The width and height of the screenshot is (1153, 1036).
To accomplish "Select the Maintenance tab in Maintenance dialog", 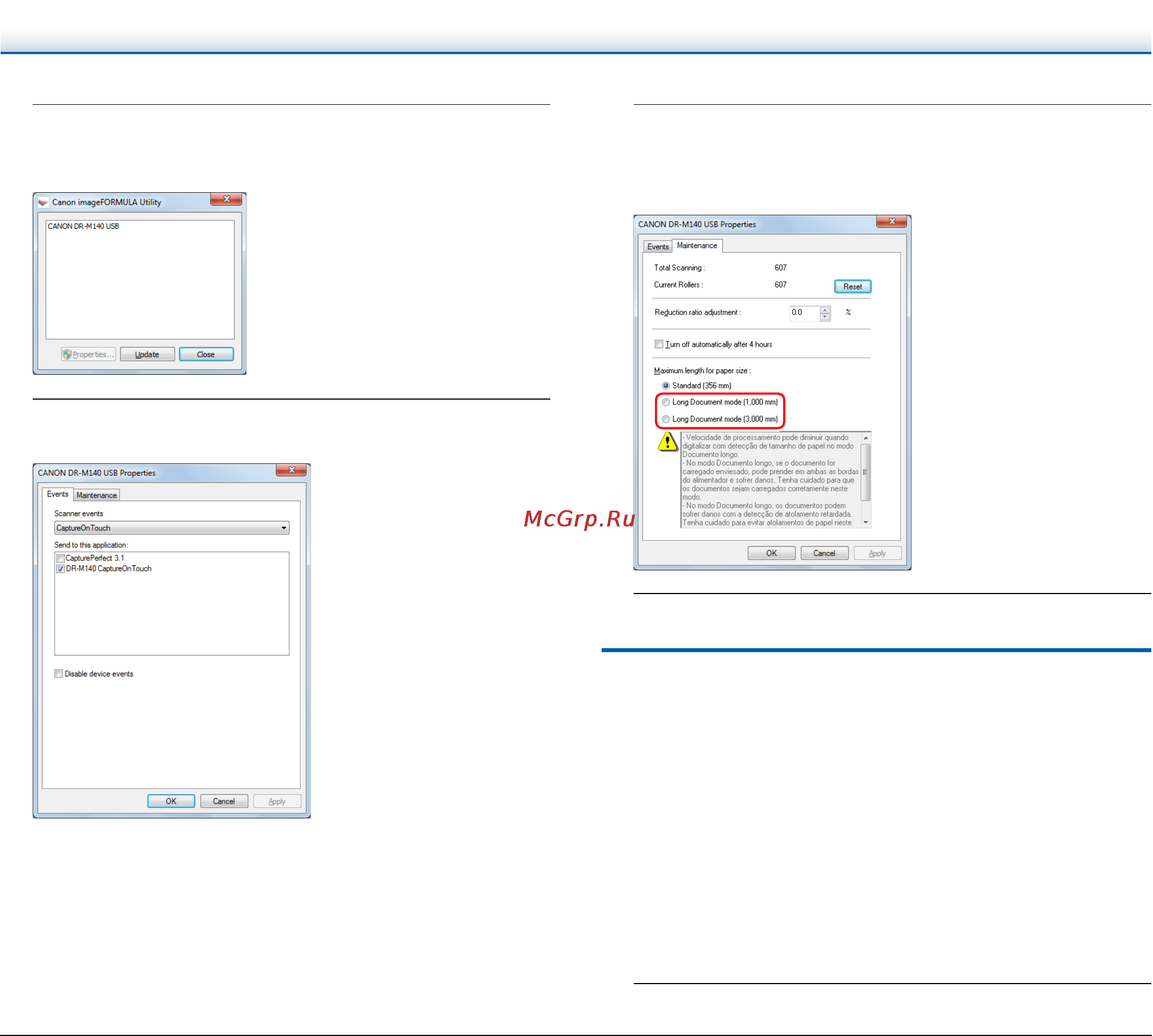I will pyautogui.click(x=697, y=246).
